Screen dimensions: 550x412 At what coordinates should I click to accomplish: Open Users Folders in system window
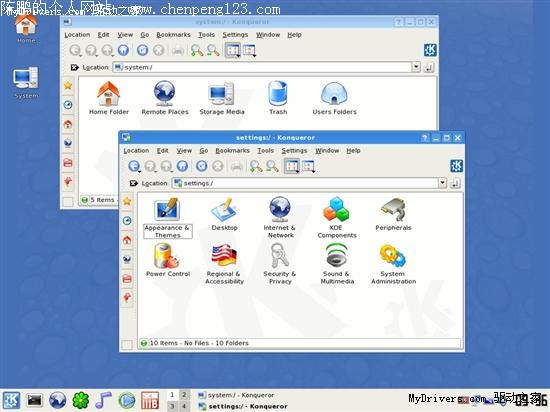[334, 98]
